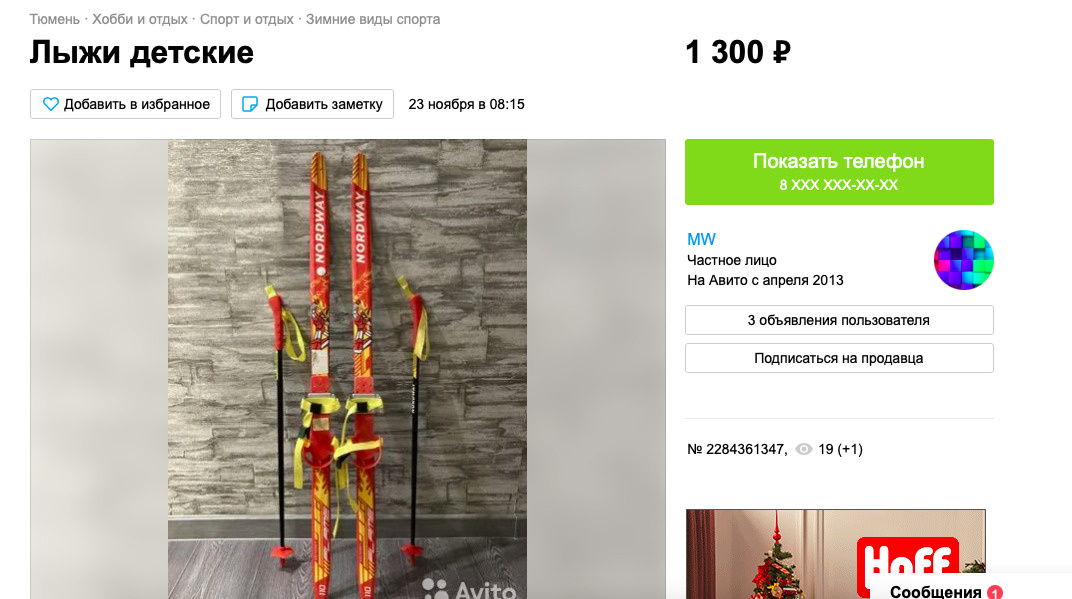Screen dimensions: 1072x599
Task: Open the ski photo in gallery
Action: (347, 369)
